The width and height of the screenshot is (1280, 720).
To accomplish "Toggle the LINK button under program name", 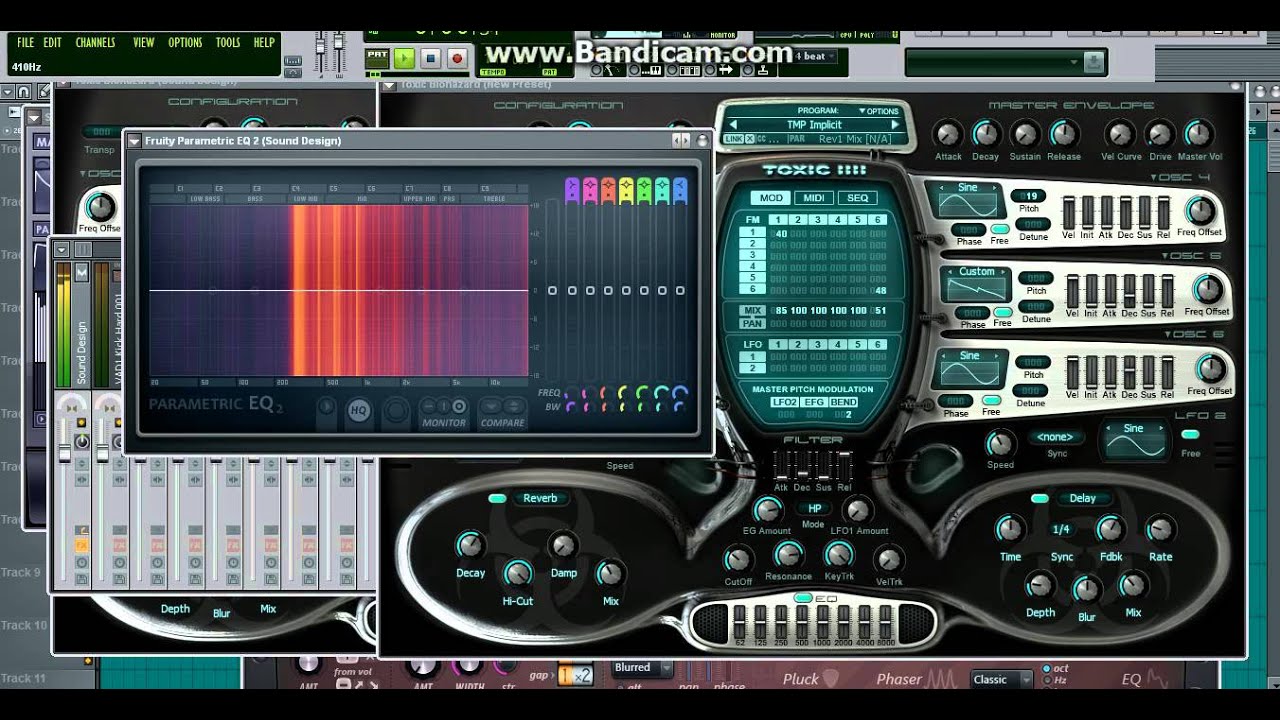I will (x=734, y=139).
